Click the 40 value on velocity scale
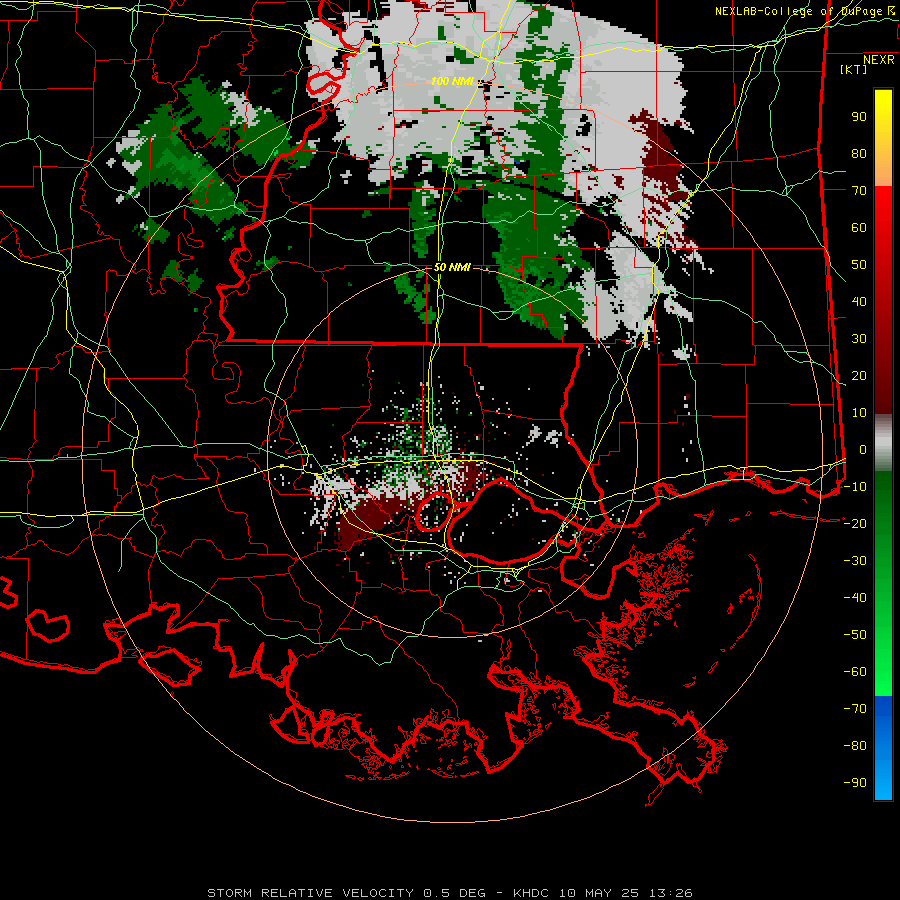This screenshot has width=900, height=900. 859,302
